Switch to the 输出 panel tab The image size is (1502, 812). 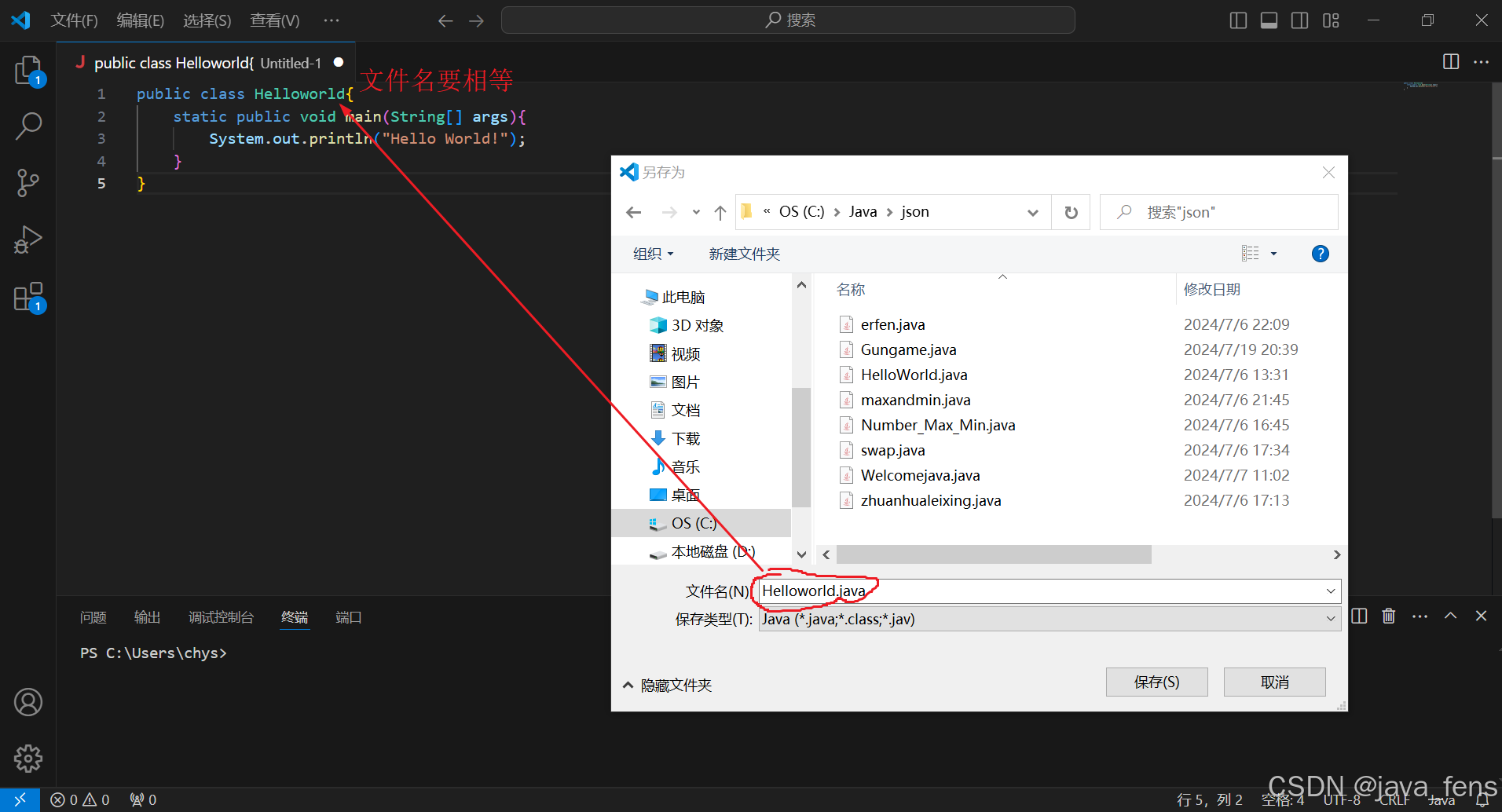pyautogui.click(x=146, y=617)
